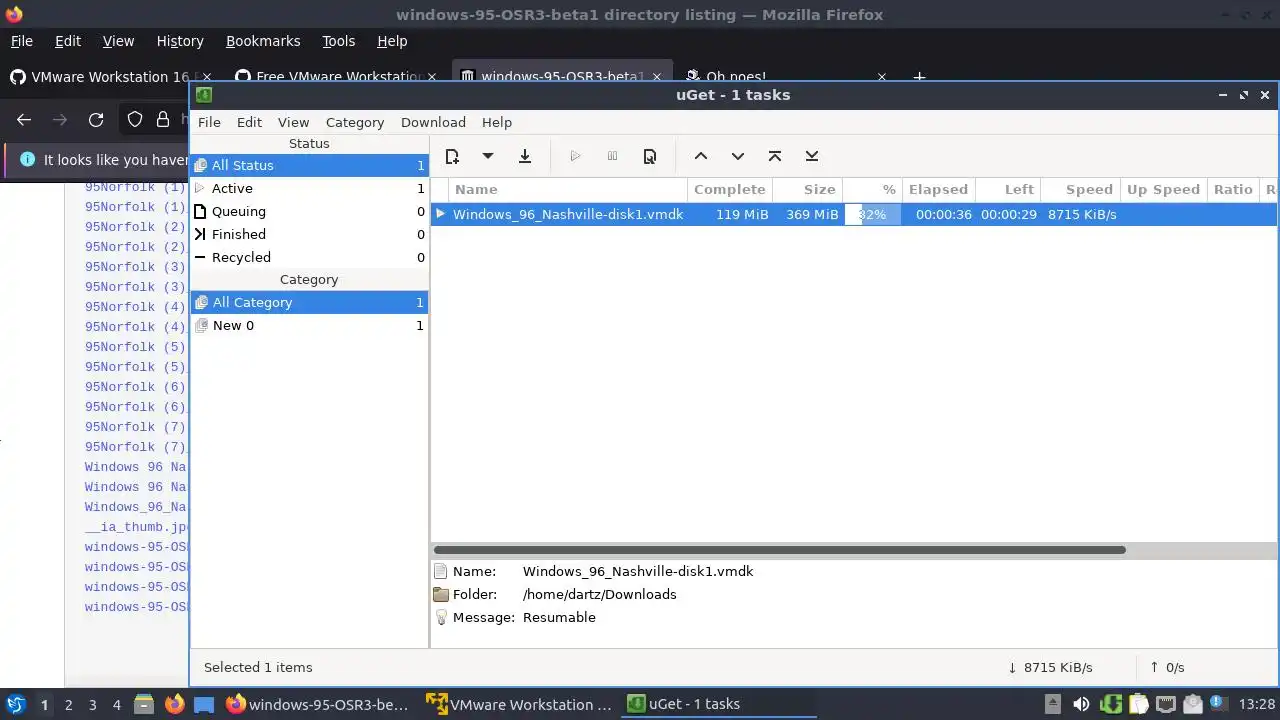Pause the selected download via toolbar
Screen dimensions: 1280x720
point(612,156)
